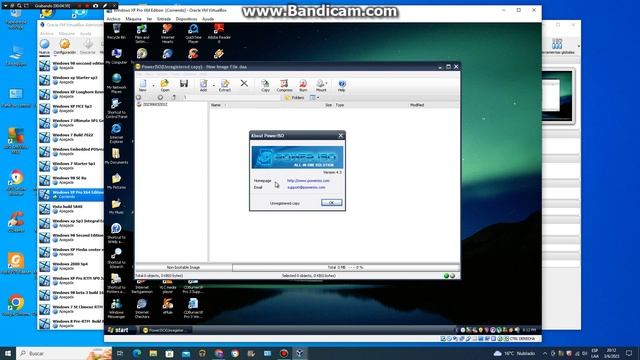Open Google Chrome shortcut on host desktop
Viewport: 640px width, 360px height.
click(x=16, y=305)
